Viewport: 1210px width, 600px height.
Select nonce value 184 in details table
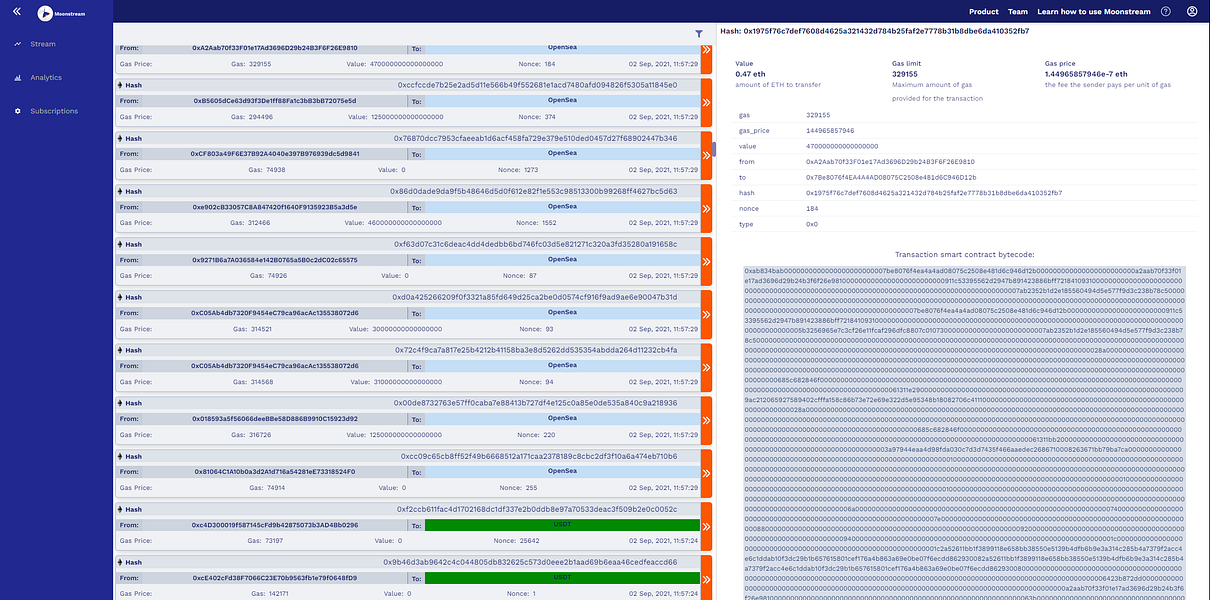coord(812,208)
